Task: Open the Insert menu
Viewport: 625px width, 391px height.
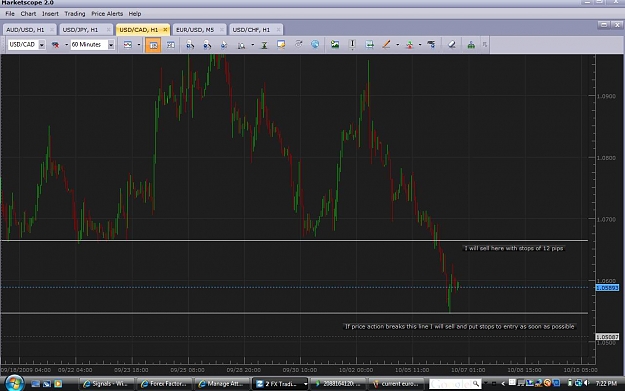Action: [50, 14]
